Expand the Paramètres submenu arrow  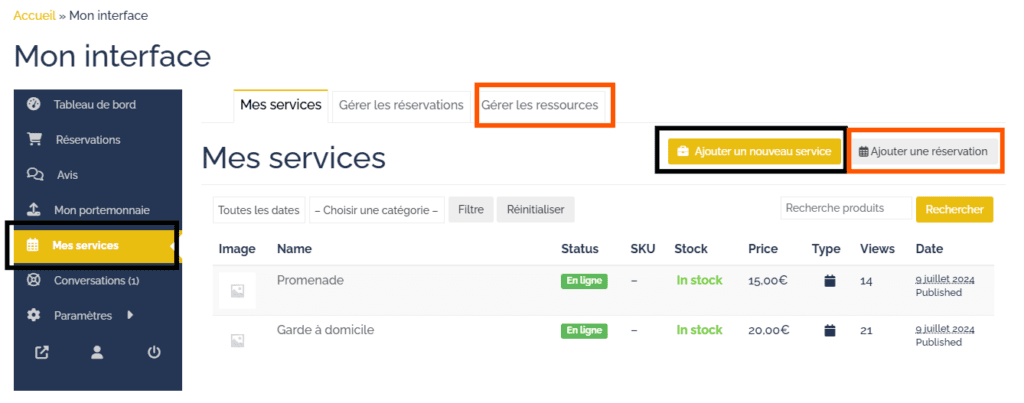pos(130,315)
